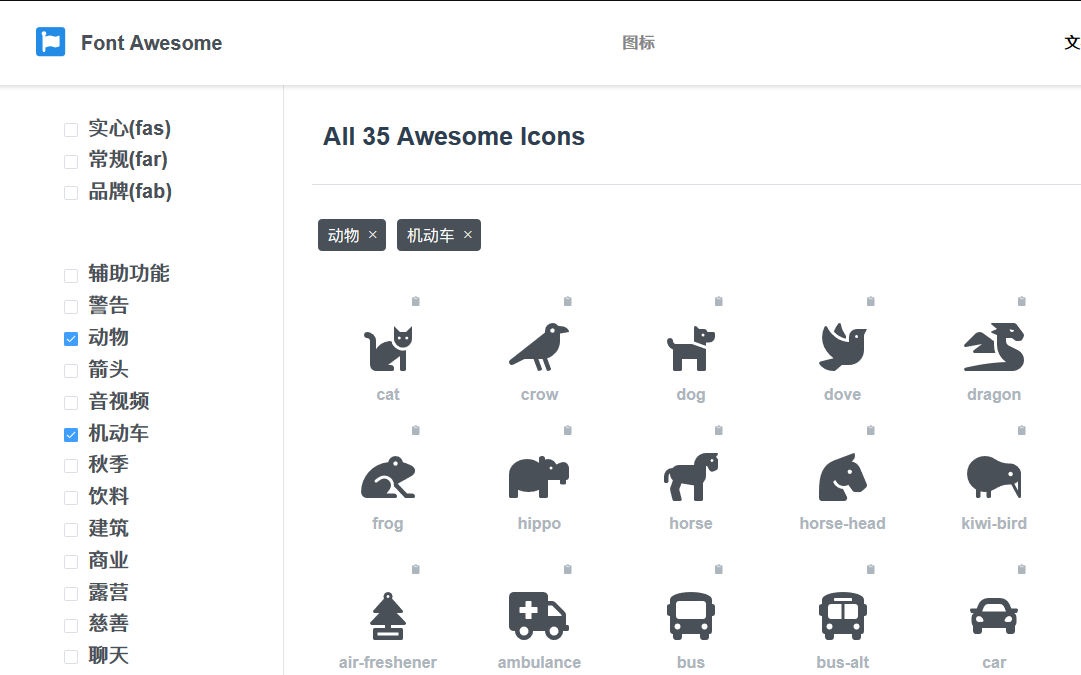Screen dimensions: 1081x675
Task: Uncheck the 机动车 category checkbox
Action: click(71, 435)
